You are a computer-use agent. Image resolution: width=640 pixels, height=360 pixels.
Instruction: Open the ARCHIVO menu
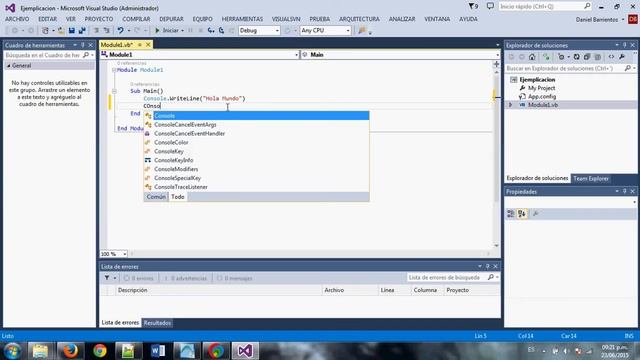[x=17, y=19]
